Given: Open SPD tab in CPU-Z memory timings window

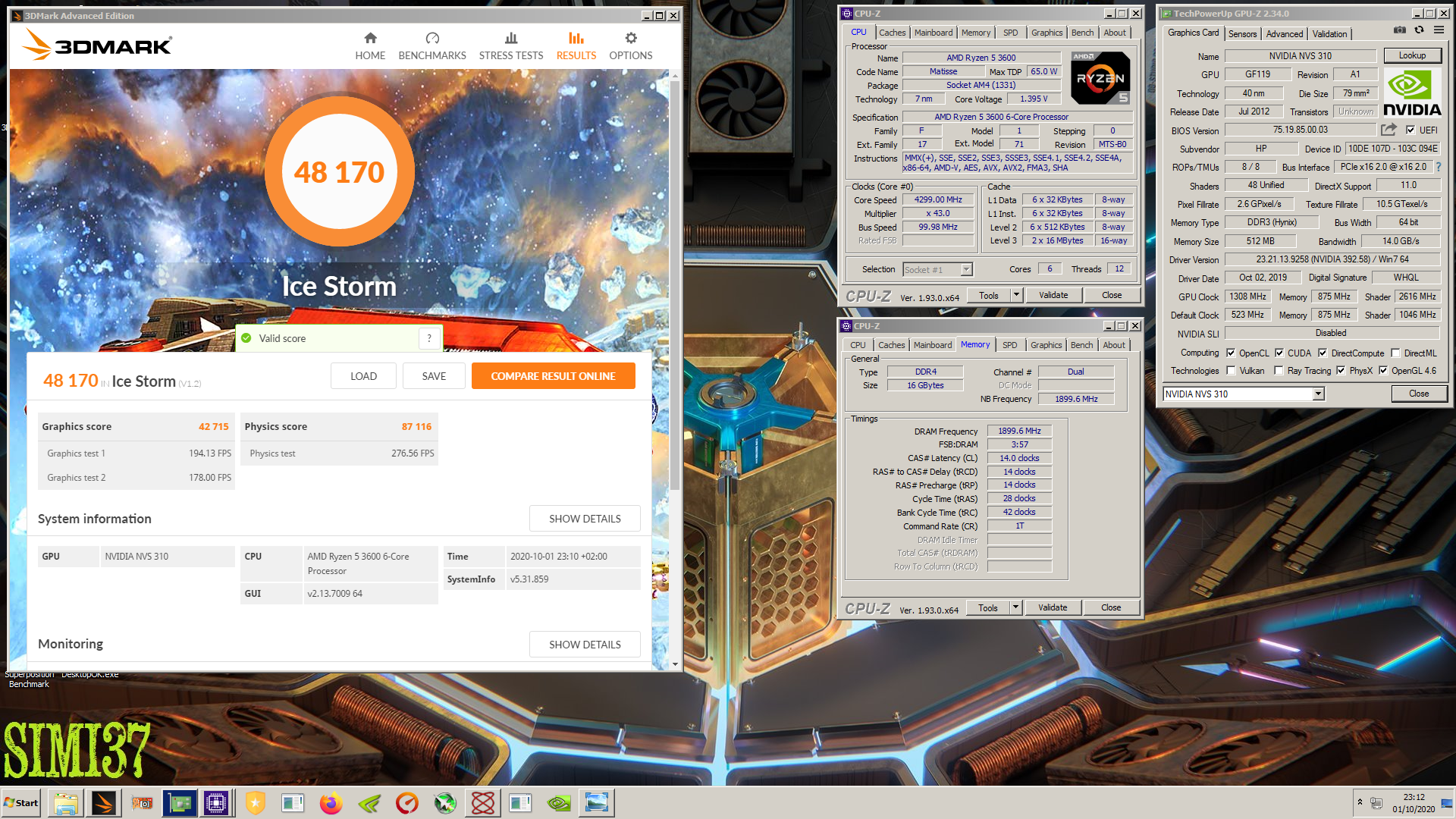Looking at the screenshot, I should [1009, 345].
